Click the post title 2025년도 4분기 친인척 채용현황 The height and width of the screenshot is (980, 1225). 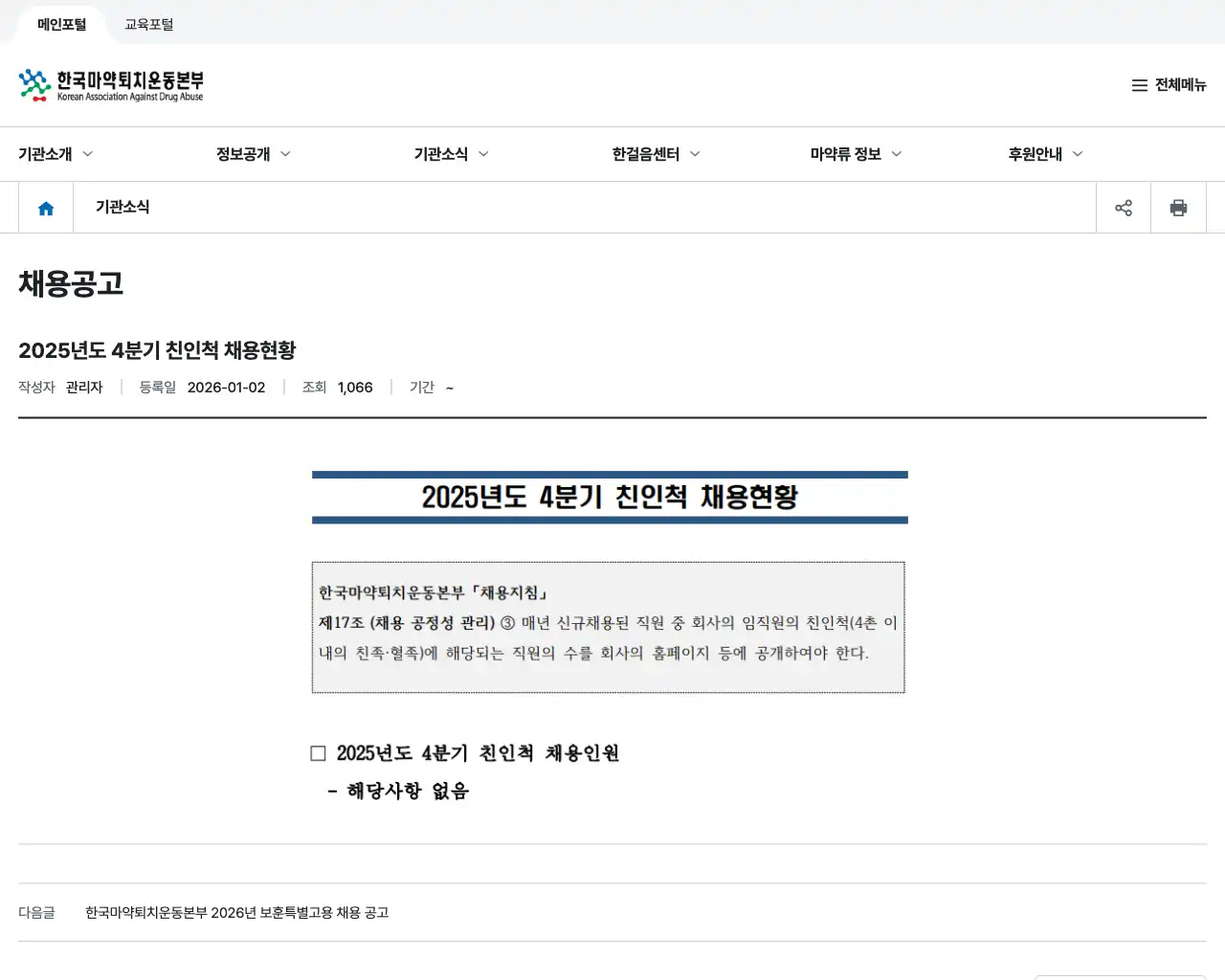[x=157, y=350]
